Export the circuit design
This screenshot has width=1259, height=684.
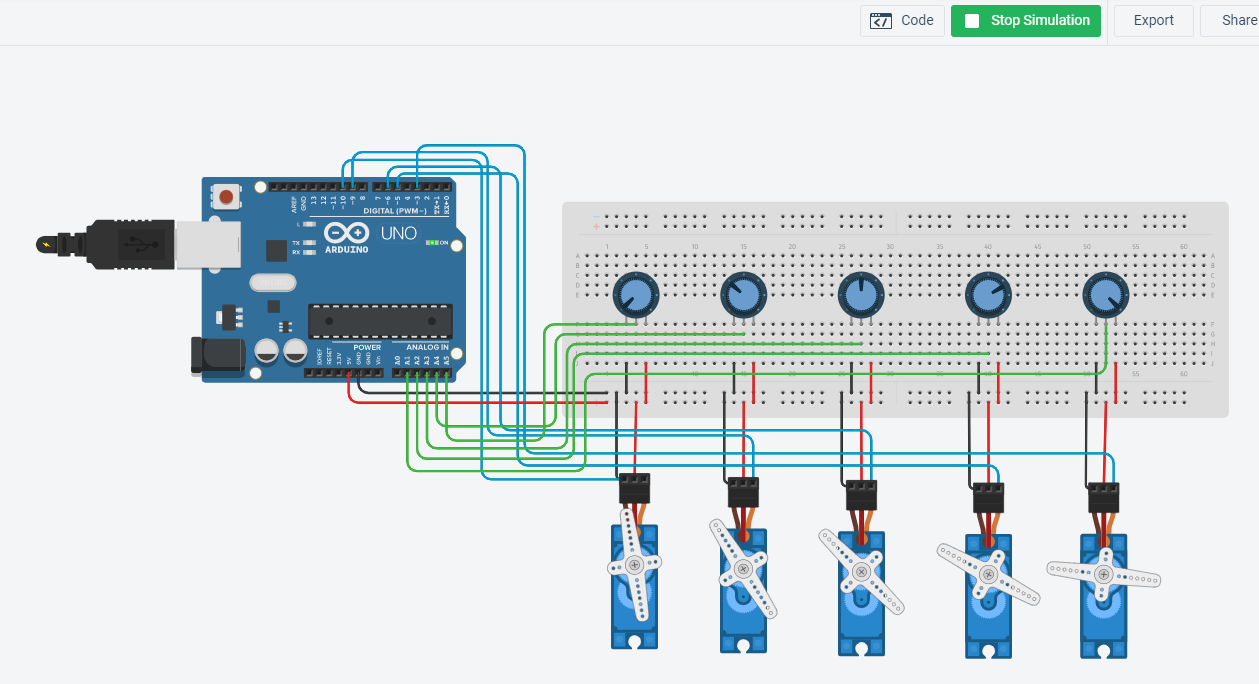(1153, 20)
